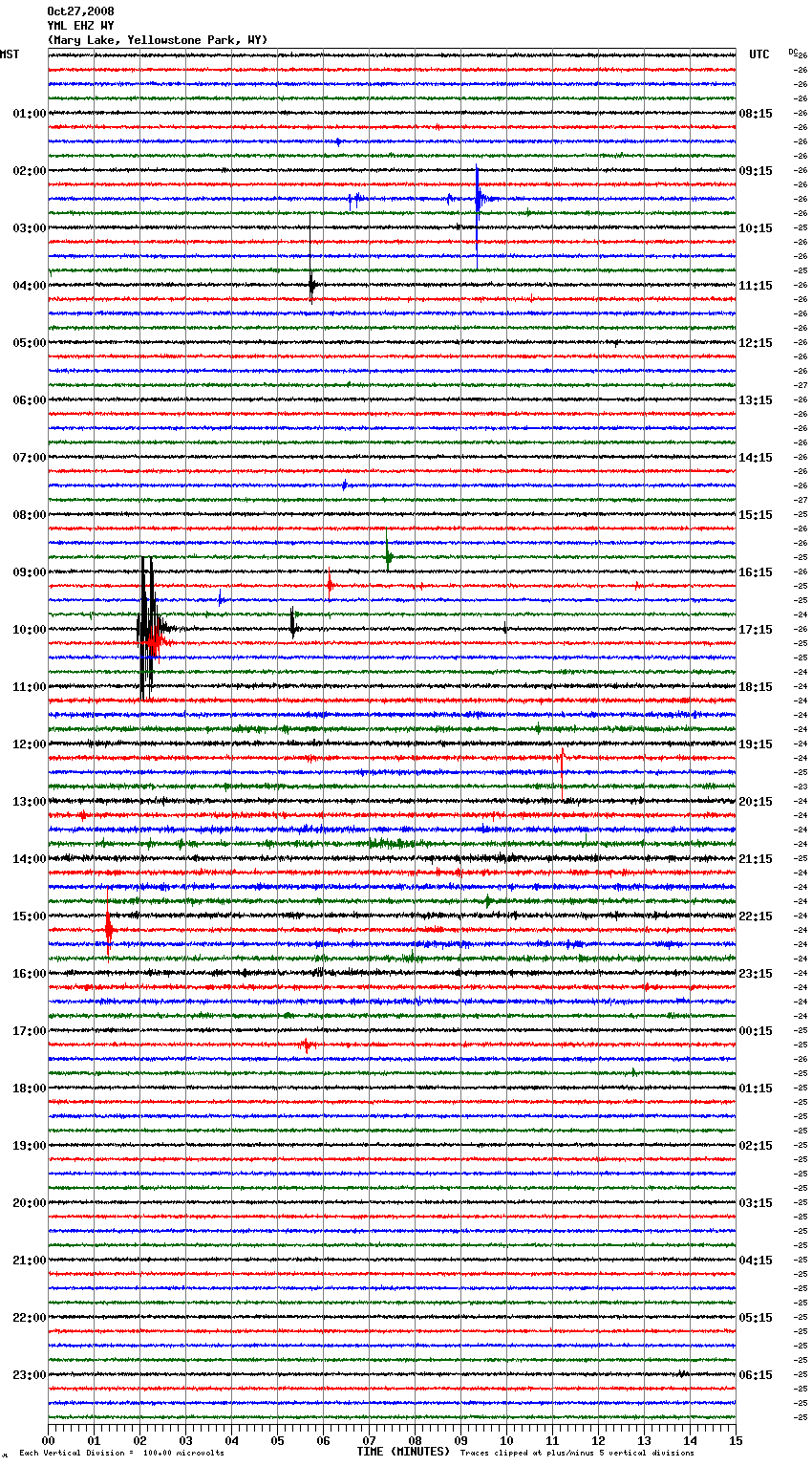The width and height of the screenshot is (812, 1466).
Task: Click minute 05 on the bottom time axis
Action: click(277, 1440)
